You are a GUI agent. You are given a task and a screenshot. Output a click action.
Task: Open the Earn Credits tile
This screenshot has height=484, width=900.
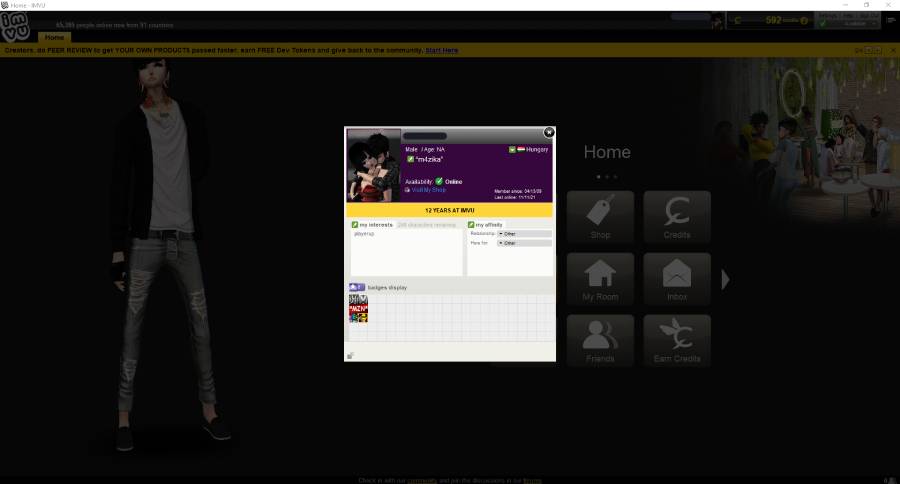click(x=677, y=340)
